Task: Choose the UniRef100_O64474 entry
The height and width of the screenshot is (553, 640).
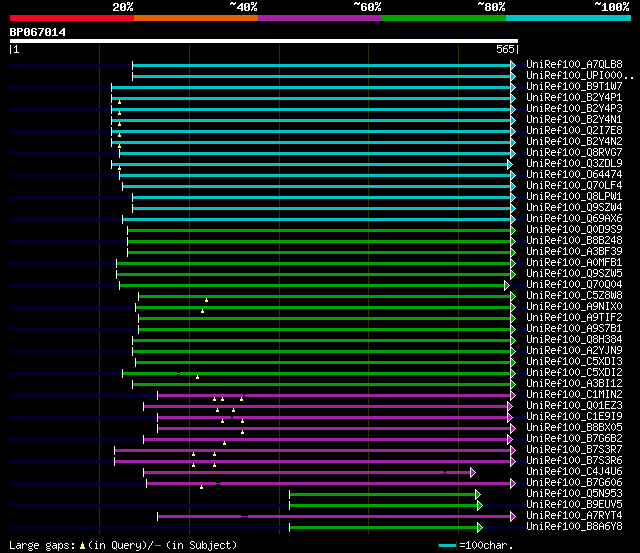Action: click(x=574, y=175)
